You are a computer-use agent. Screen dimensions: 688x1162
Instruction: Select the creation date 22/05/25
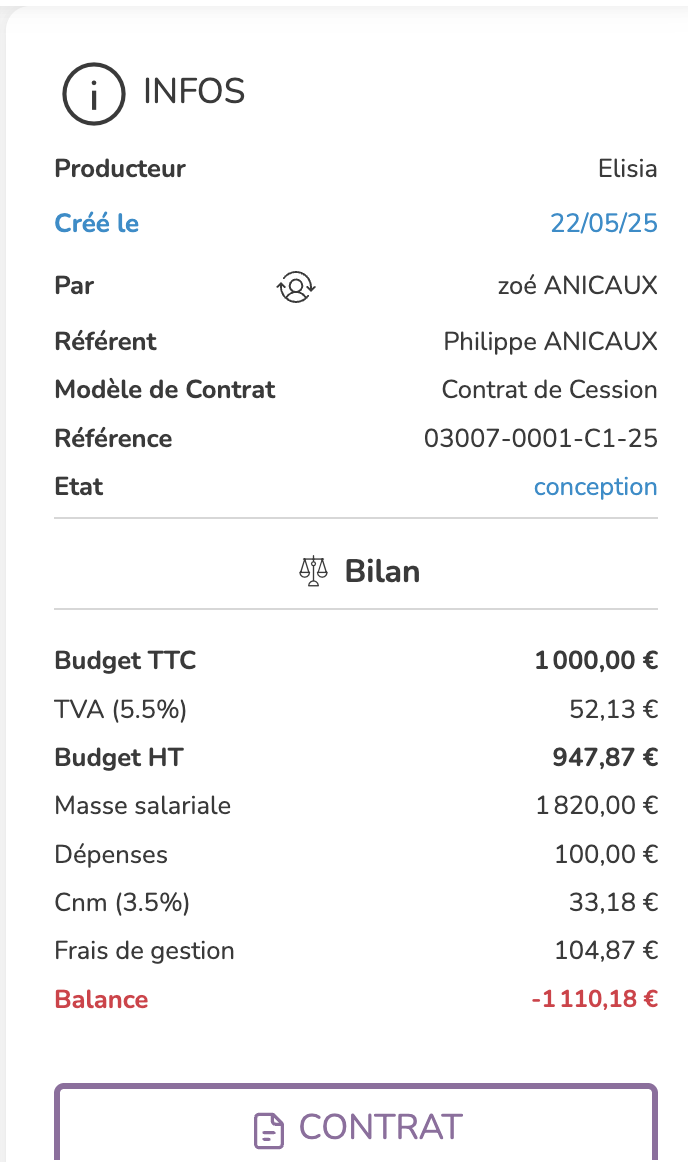tap(604, 223)
